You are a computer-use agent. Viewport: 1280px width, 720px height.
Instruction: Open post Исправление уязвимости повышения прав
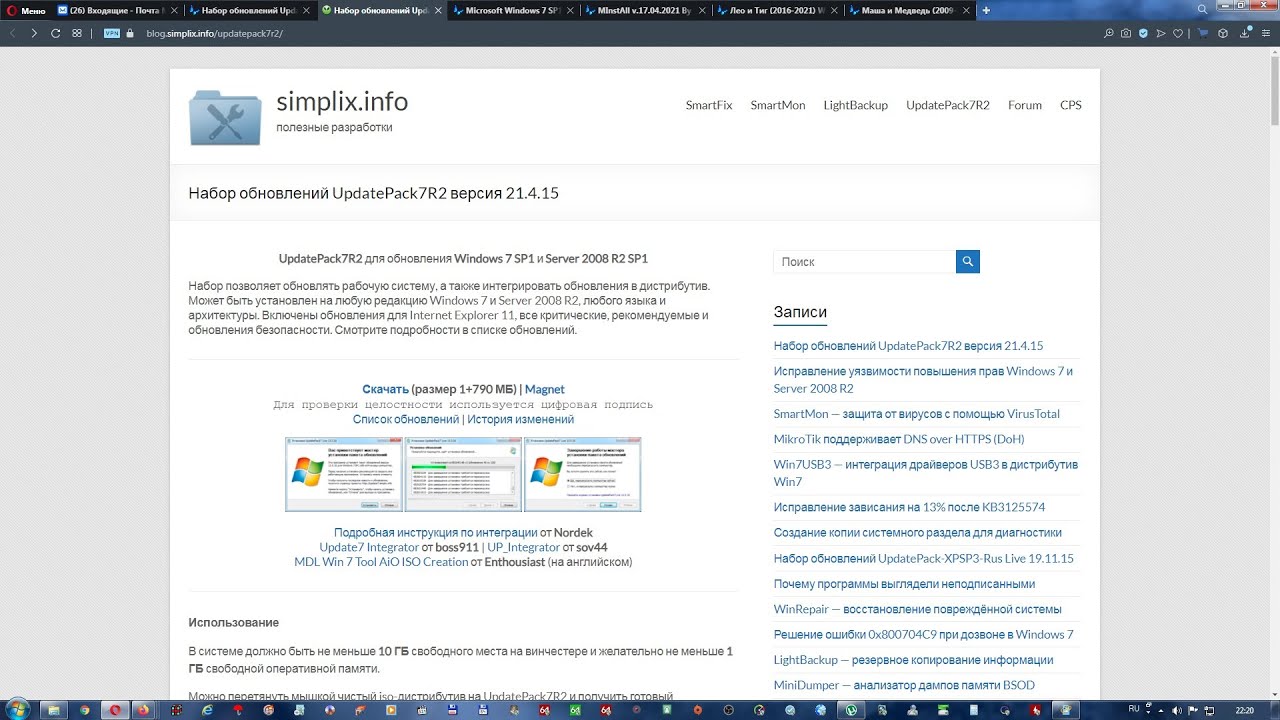[x=923, y=379]
